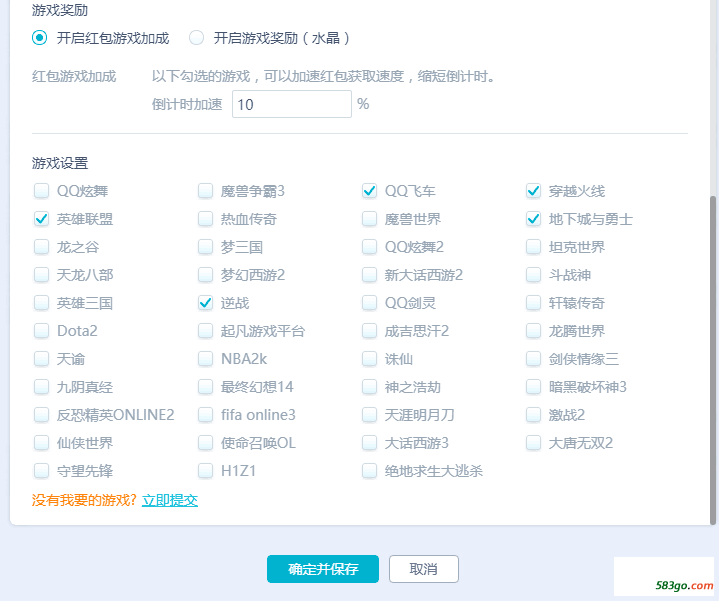Check the QQ炫舞 checkbox
The image size is (719, 601).
(x=42, y=191)
